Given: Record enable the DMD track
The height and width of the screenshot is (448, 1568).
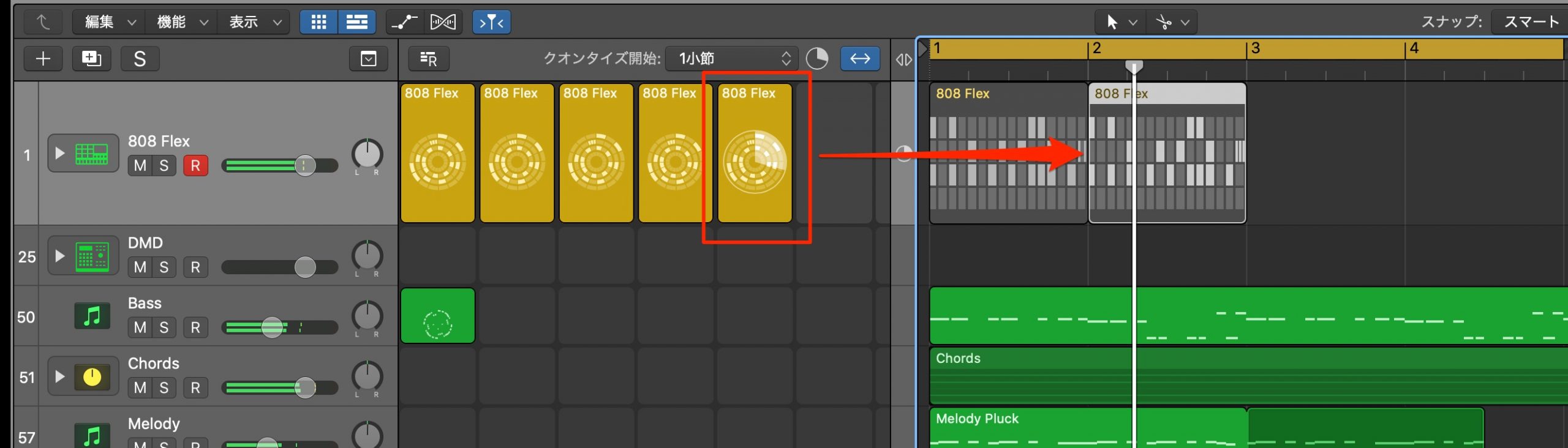Looking at the screenshot, I should pos(195,267).
